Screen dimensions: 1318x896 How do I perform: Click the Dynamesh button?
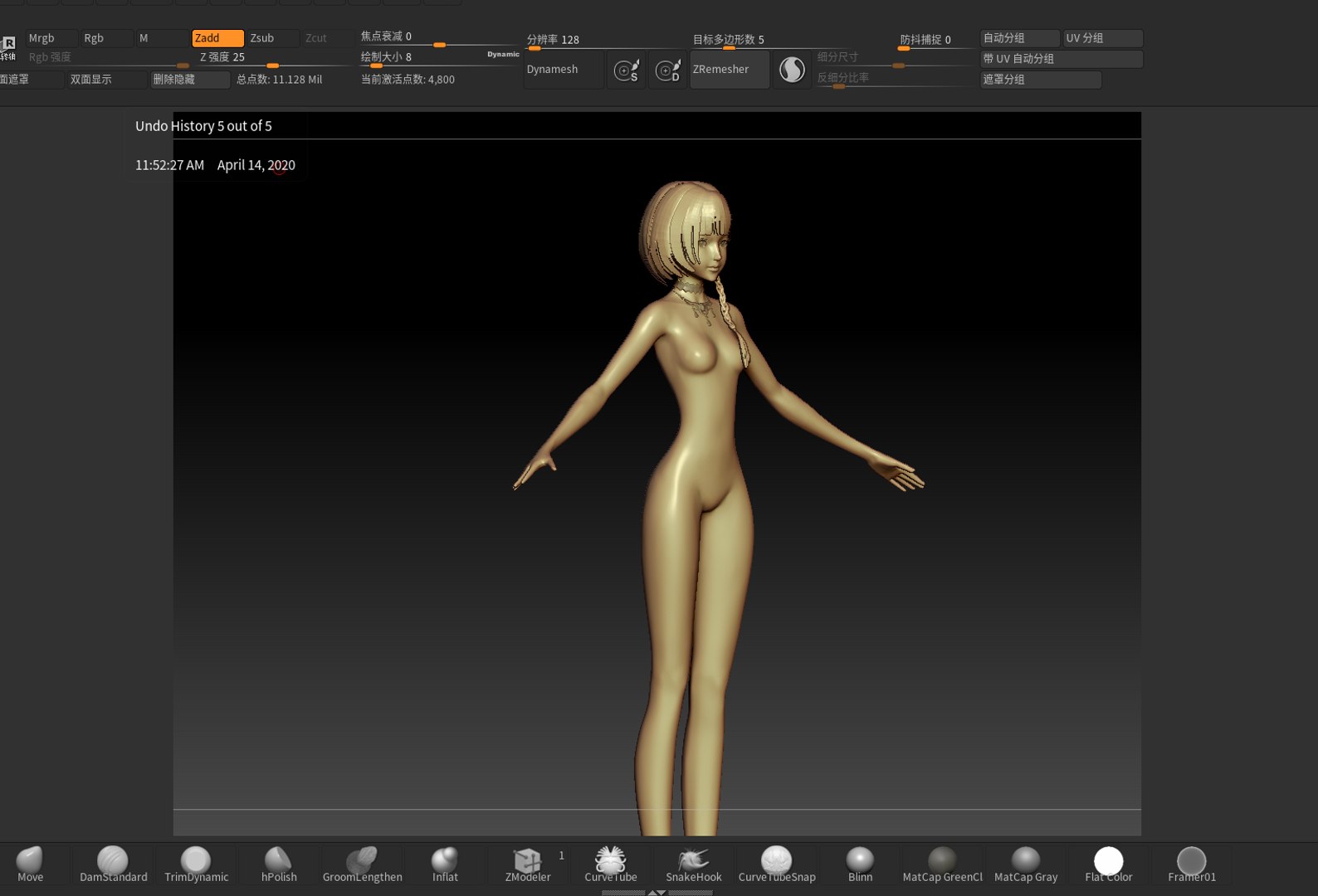(563, 70)
